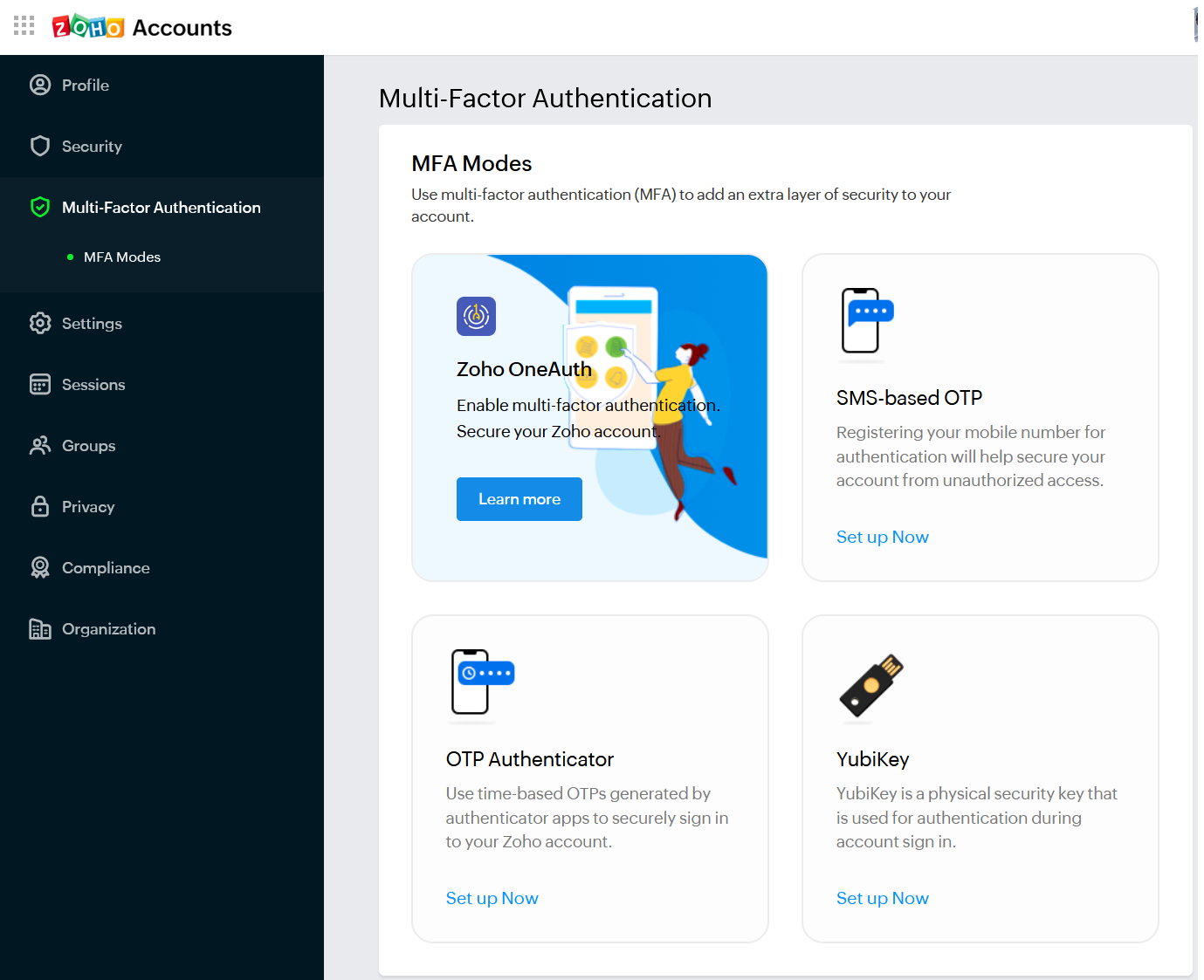
Task: Click the Learn more button
Action: click(519, 499)
